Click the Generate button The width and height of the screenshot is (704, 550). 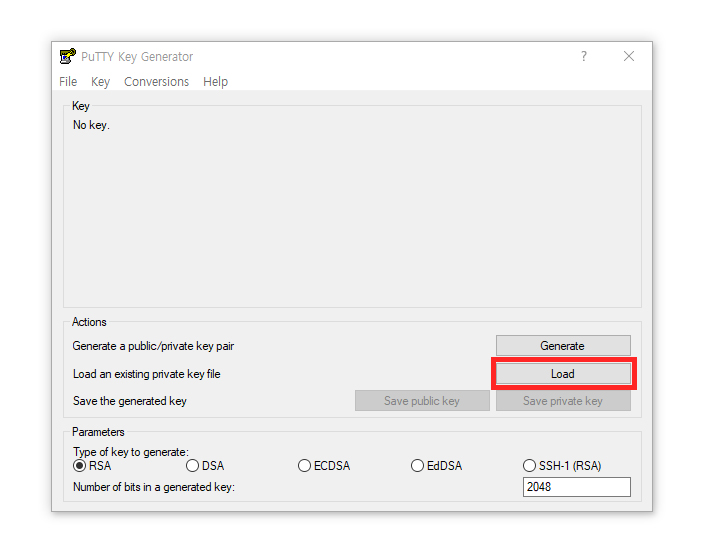[563, 346]
